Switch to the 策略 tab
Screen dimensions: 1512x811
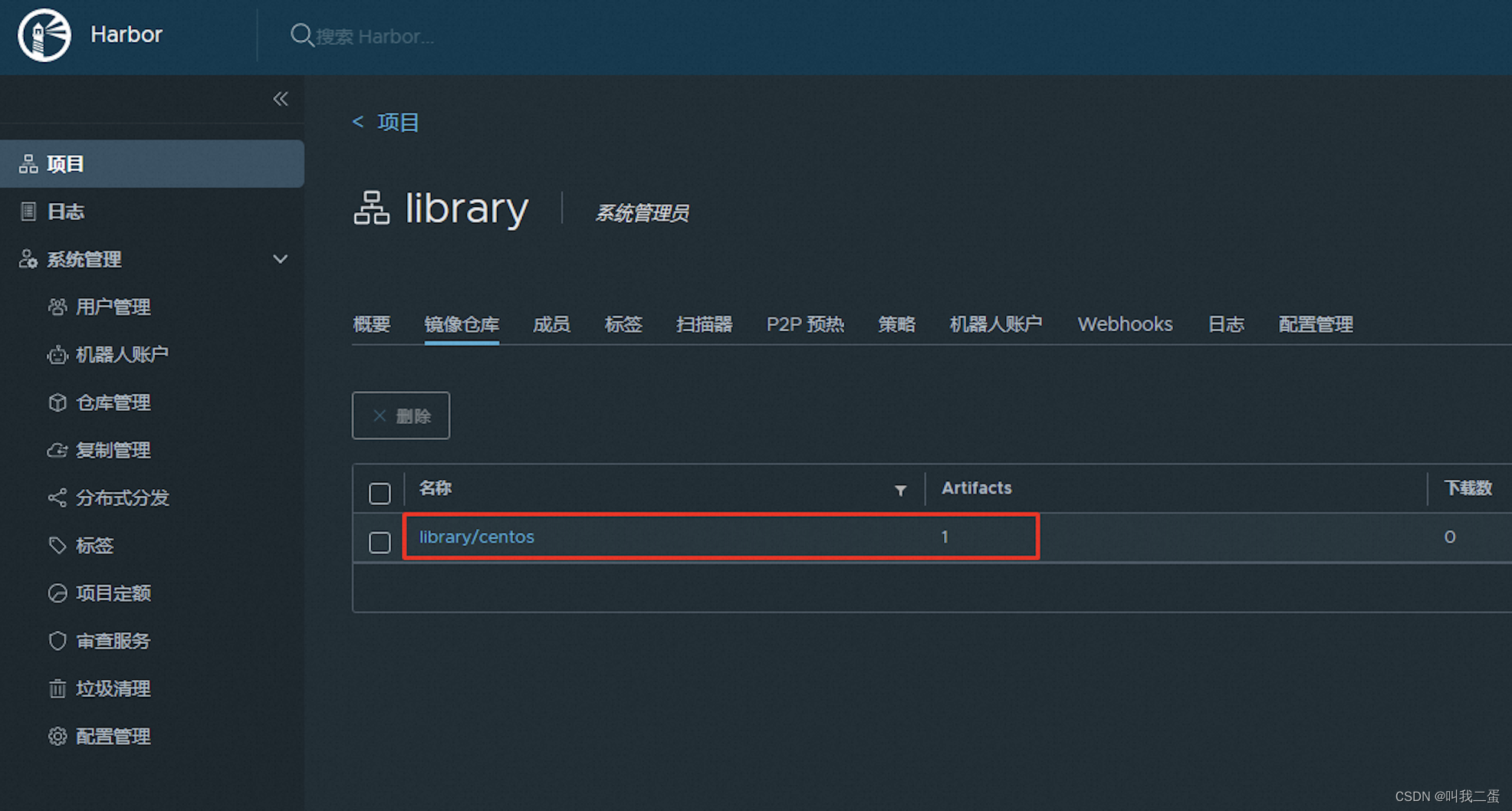click(x=896, y=324)
